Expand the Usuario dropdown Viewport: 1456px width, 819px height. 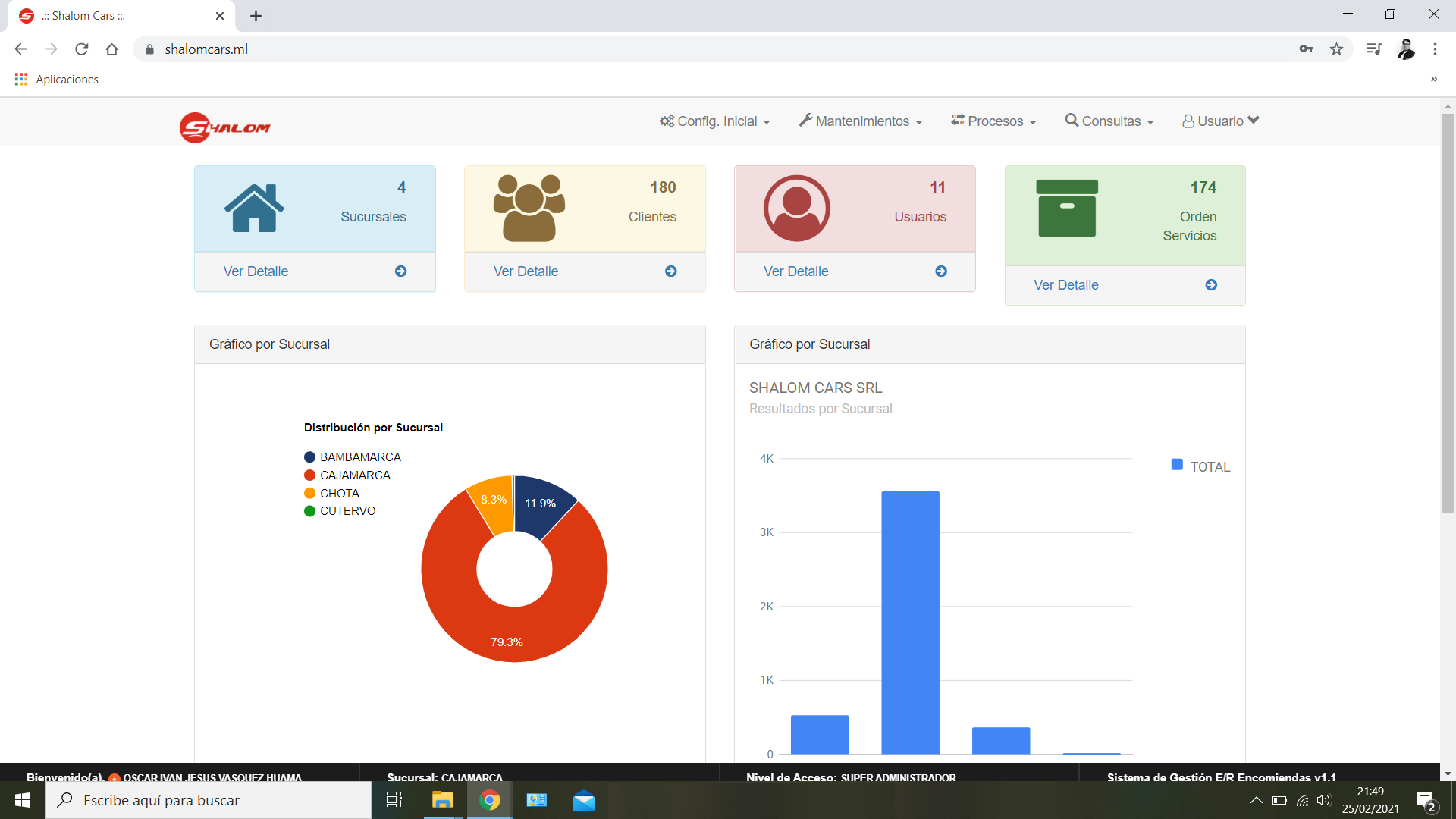point(1221,121)
